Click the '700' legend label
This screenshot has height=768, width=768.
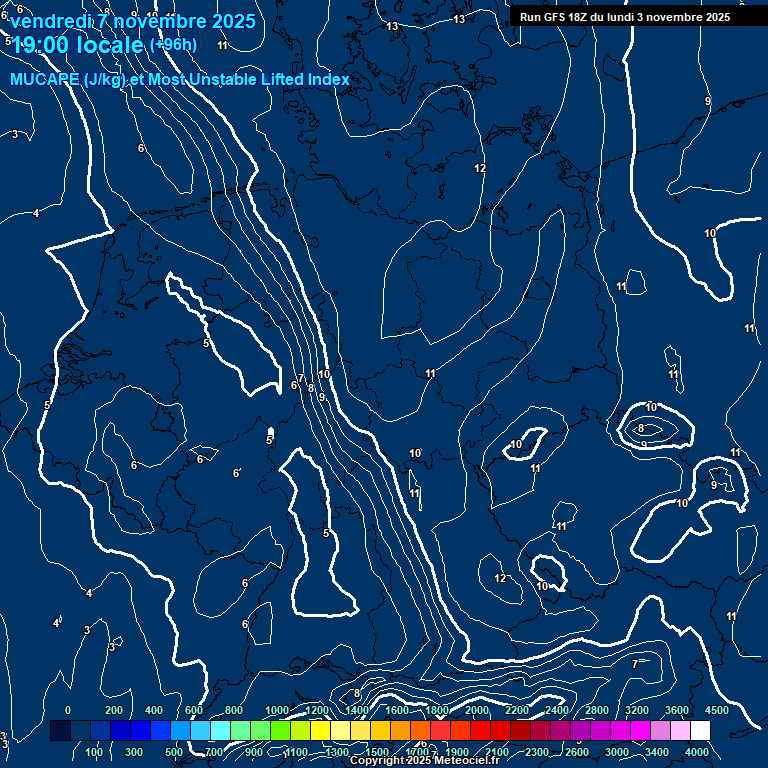click(214, 752)
